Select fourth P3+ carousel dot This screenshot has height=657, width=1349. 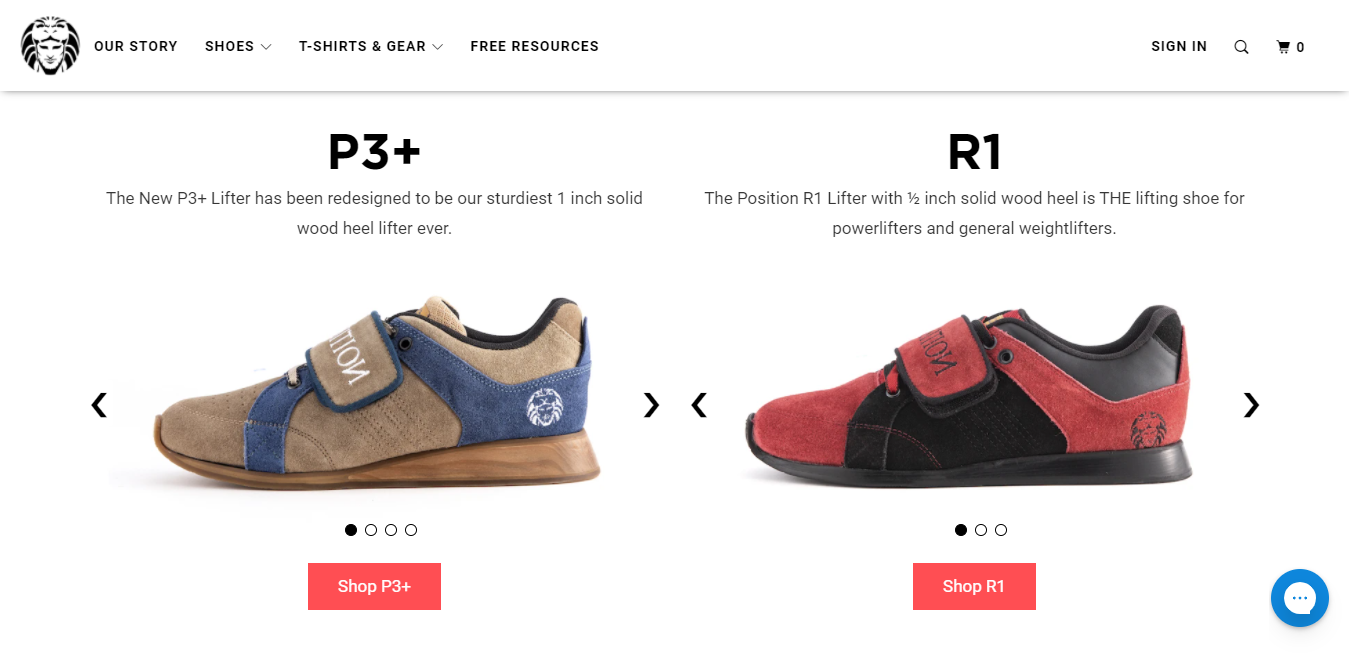click(411, 530)
